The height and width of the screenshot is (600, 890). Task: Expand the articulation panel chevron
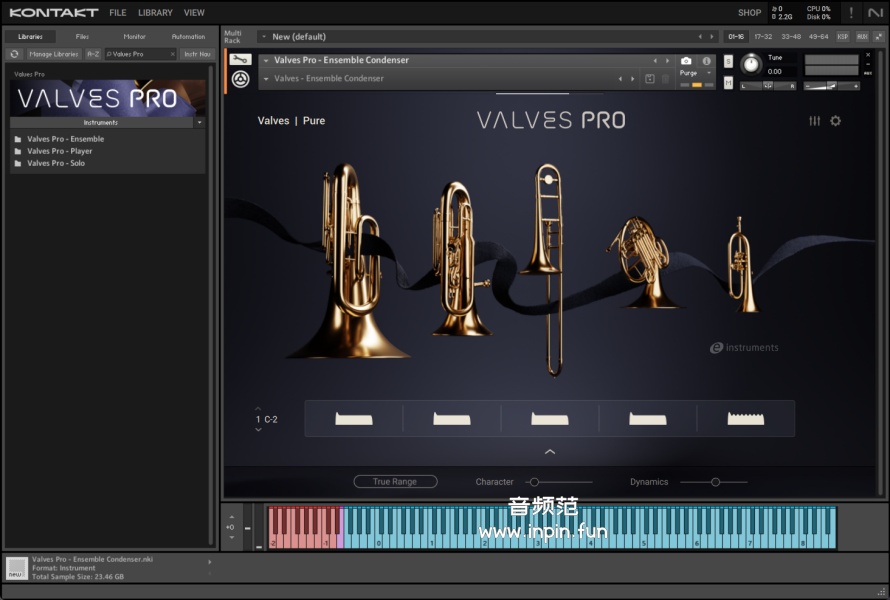click(549, 452)
